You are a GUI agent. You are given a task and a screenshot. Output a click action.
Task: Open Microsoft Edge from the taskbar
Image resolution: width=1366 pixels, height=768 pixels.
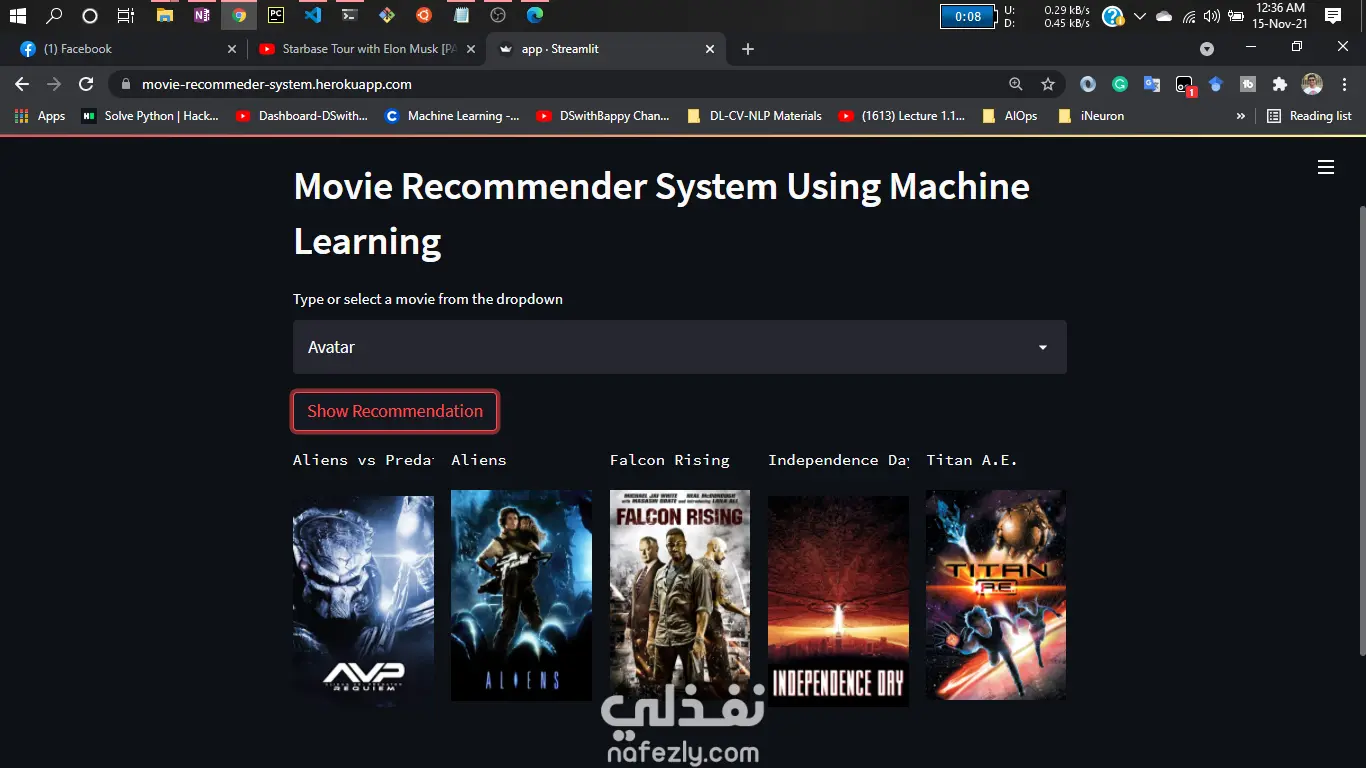pos(535,15)
